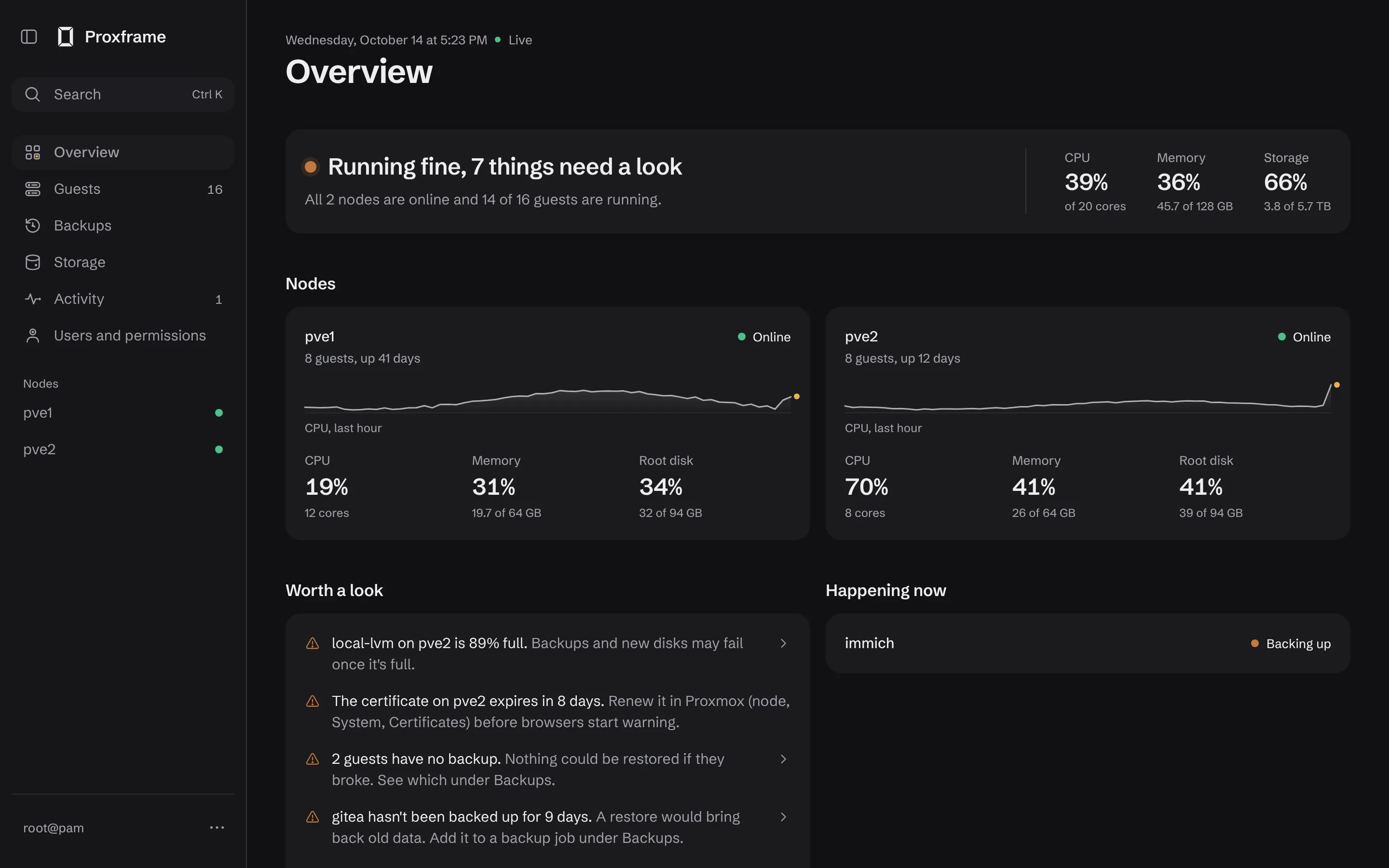Click the Memory 36% summary value
This screenshot has width=1389, height=868.
tap(1178, 183)
